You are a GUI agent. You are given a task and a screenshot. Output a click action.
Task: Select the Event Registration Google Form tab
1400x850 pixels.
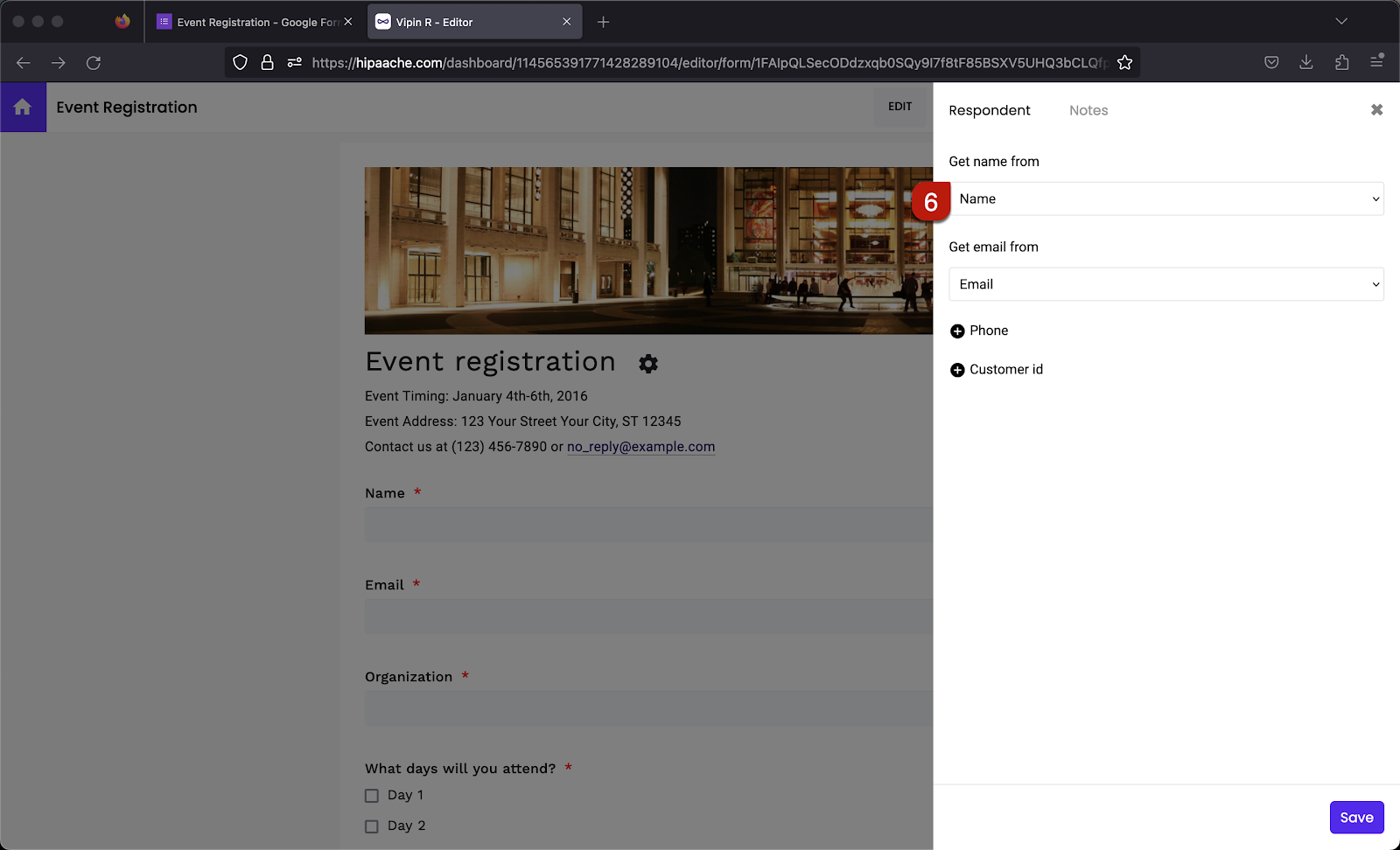pyautogui.click(x=252, y=21)
